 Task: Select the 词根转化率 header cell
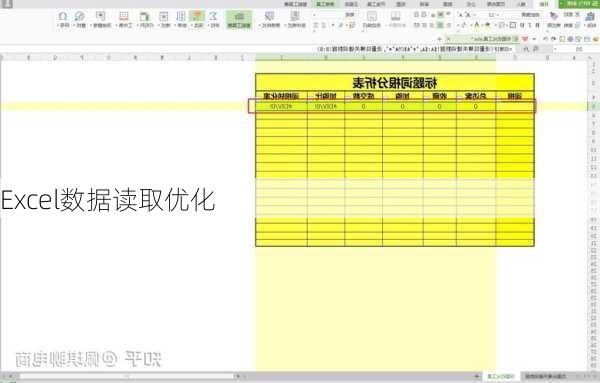(281, 96)
